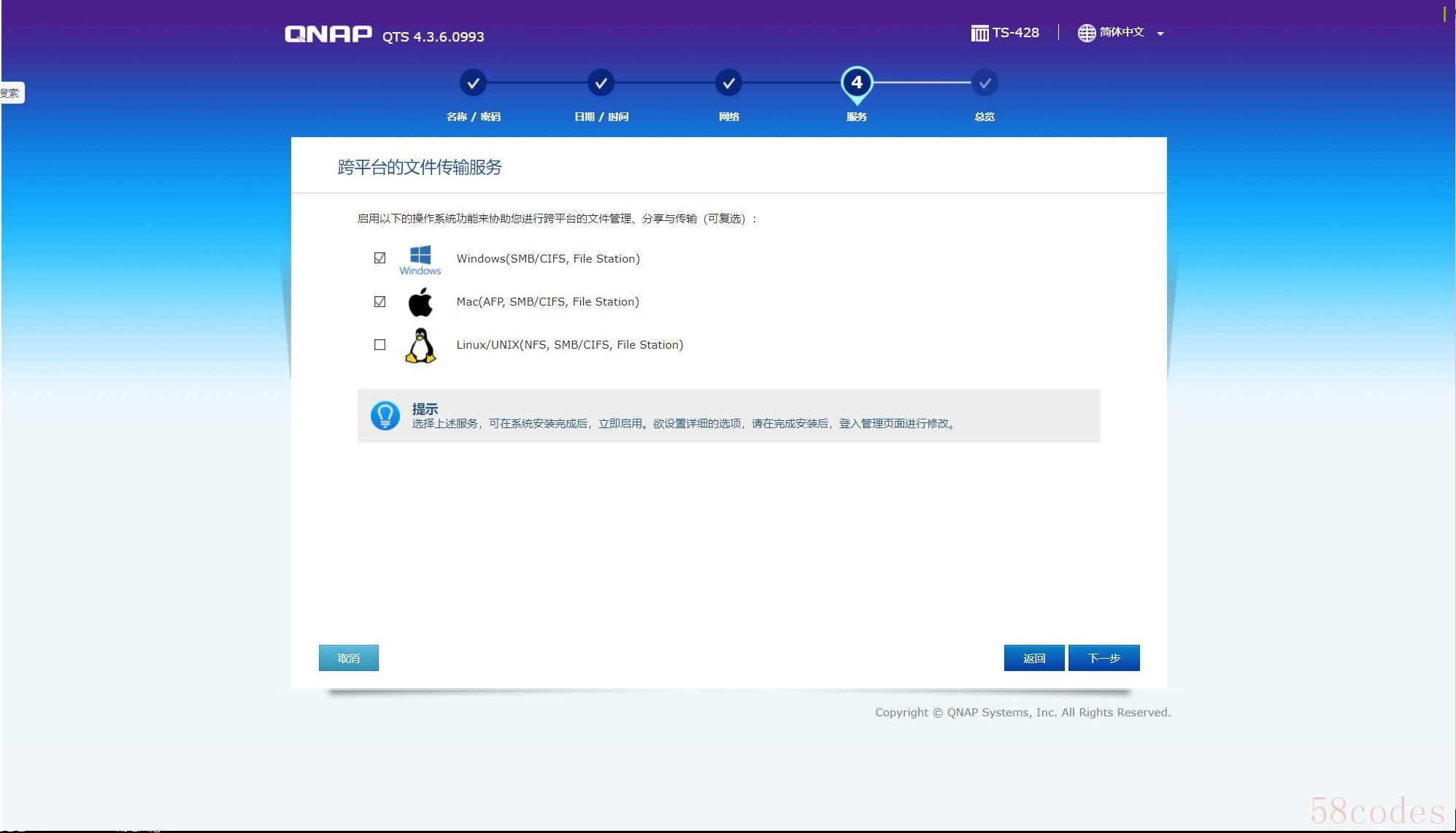The width and height of the screenshot is (1456, 833).
Task: Click the 下一步 next button
Action: [1103, 658]
